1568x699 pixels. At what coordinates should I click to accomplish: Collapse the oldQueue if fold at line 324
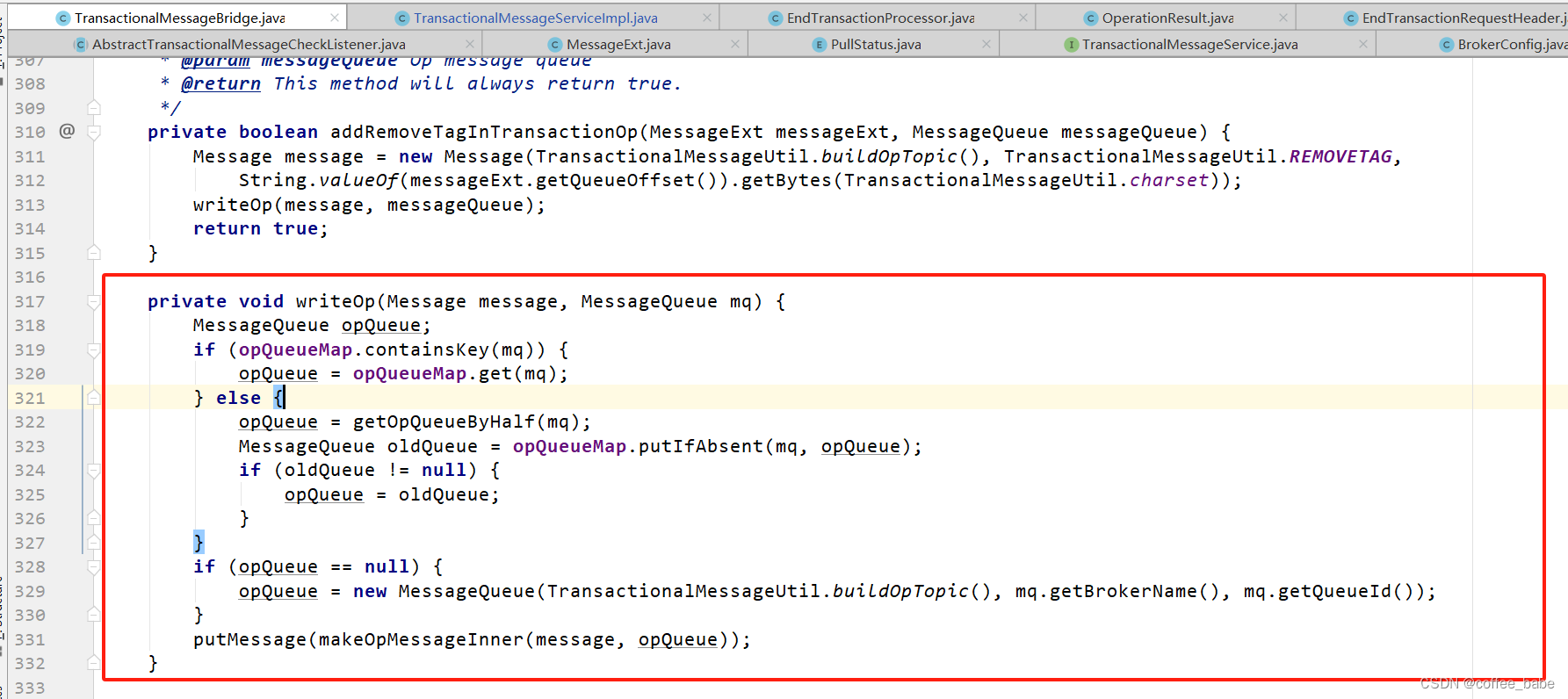tap(94, 471)
